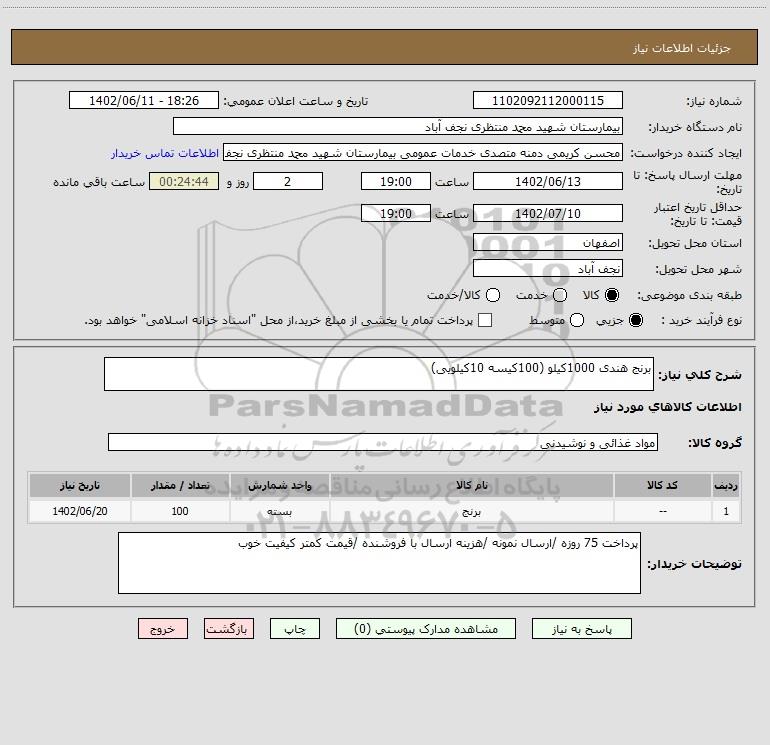Click the پاسخ به نیاز button
The width and height of the screenshot is (770, 745).
pyautogui.click(x=581, y=629)
